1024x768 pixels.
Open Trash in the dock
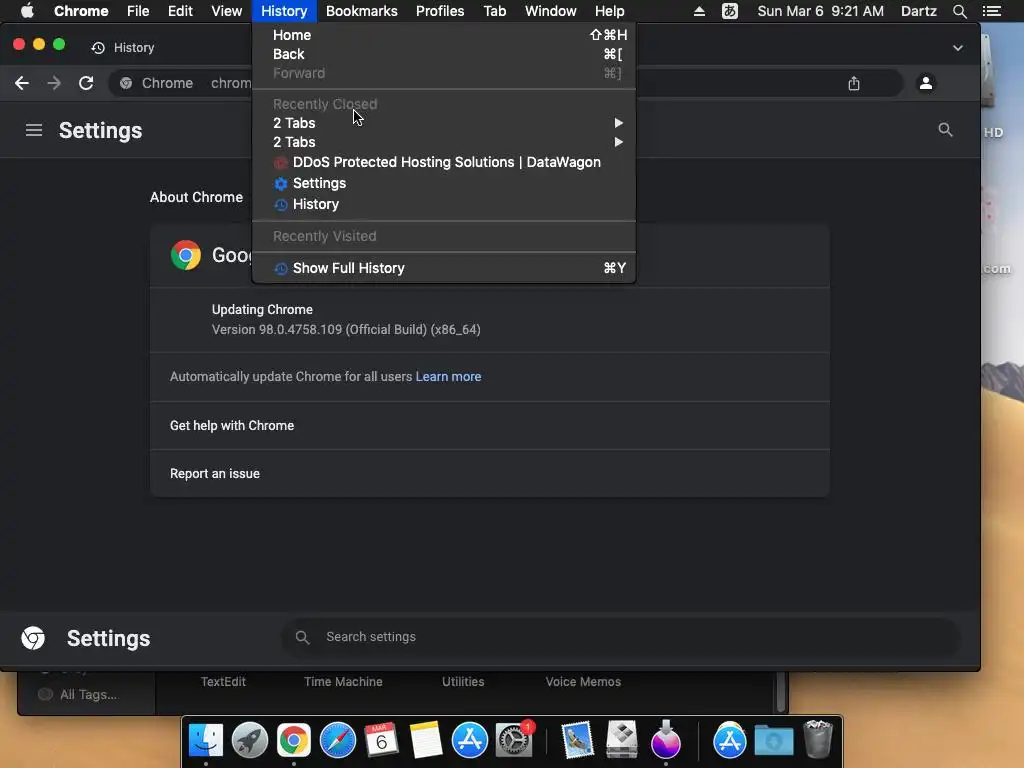(818, 739)
